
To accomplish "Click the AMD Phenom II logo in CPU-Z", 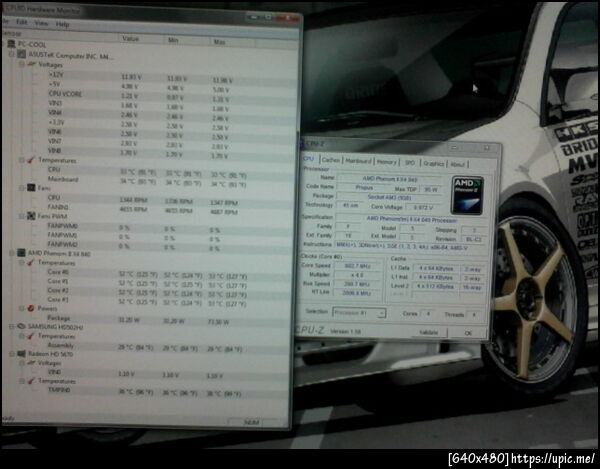I will pyautogui.click(x=467, y=195).
